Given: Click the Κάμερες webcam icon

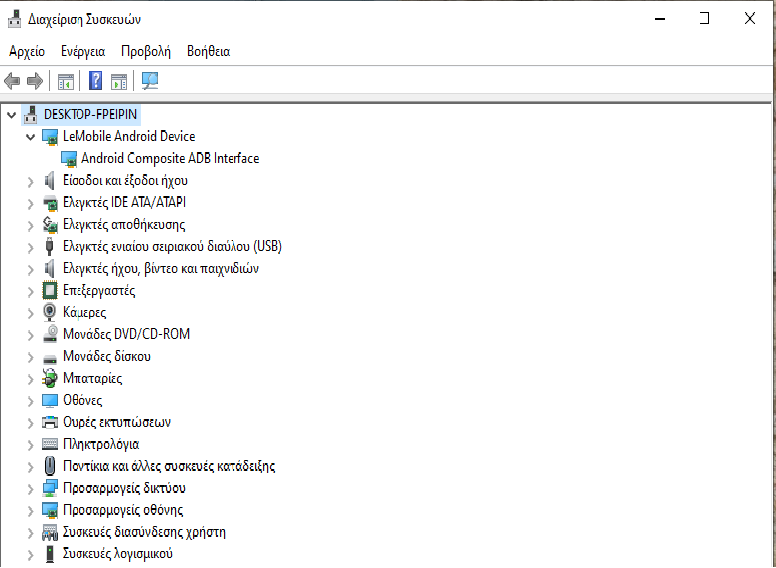Looking at the screenshot, I should [x=51, y=312].
